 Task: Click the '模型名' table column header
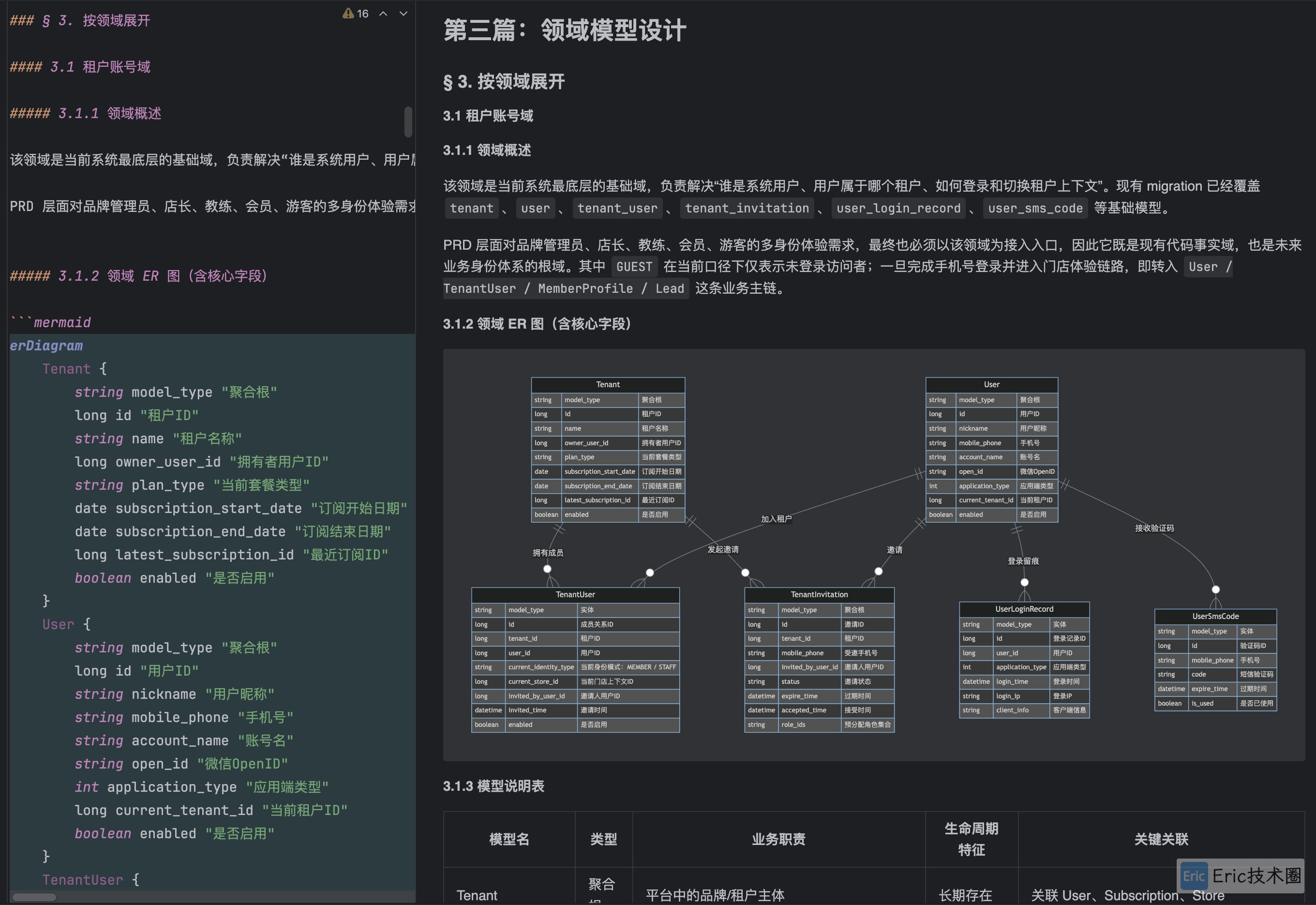tap(509, 839)
